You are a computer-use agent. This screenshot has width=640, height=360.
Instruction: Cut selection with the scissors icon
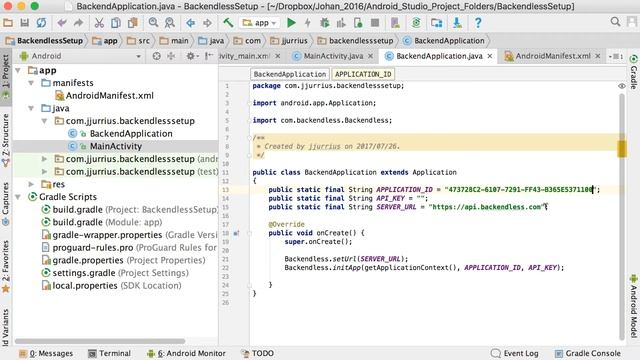click(x=99, y=23)
